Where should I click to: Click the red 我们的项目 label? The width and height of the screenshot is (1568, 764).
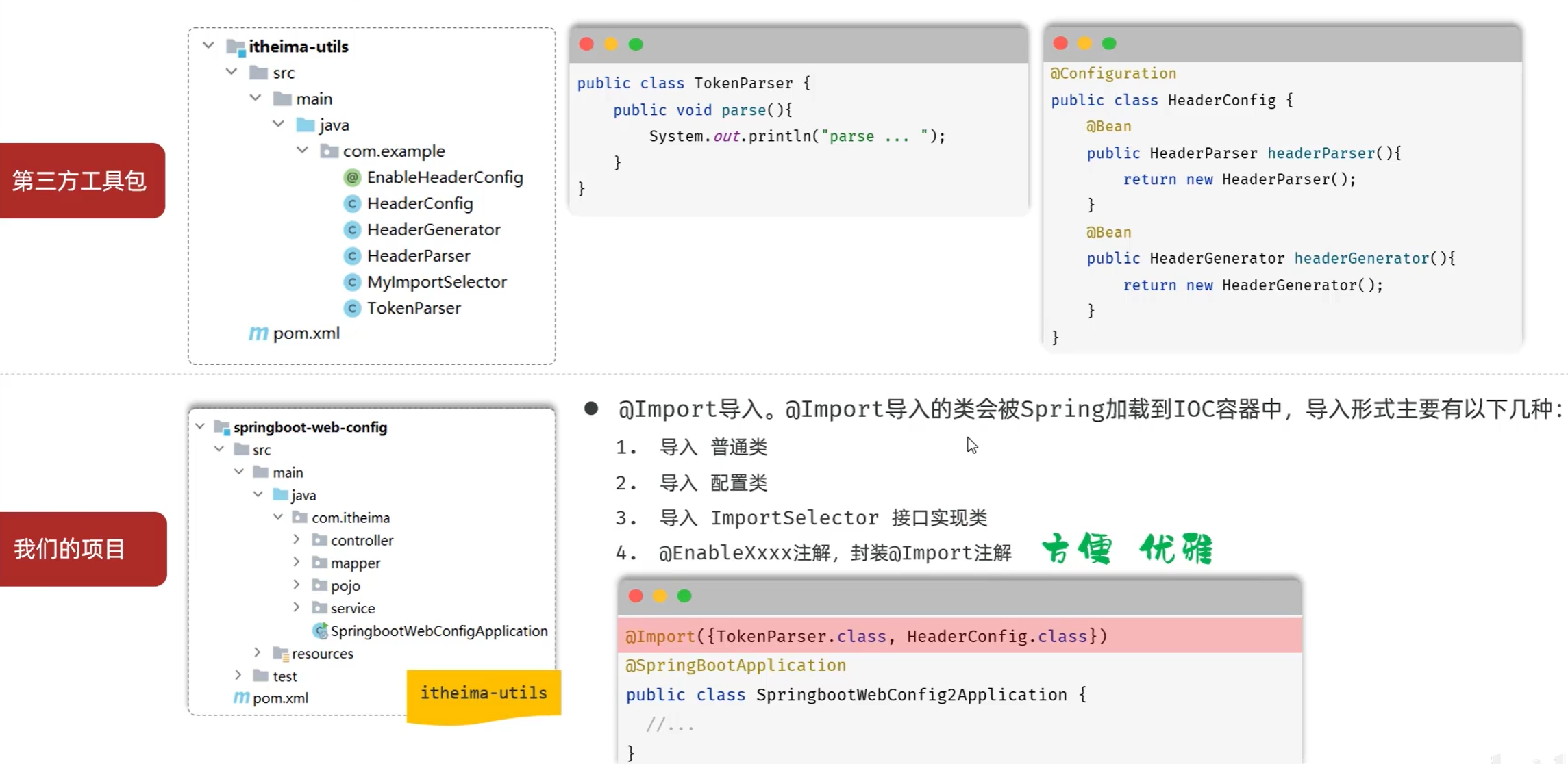(x=82, y=549)
